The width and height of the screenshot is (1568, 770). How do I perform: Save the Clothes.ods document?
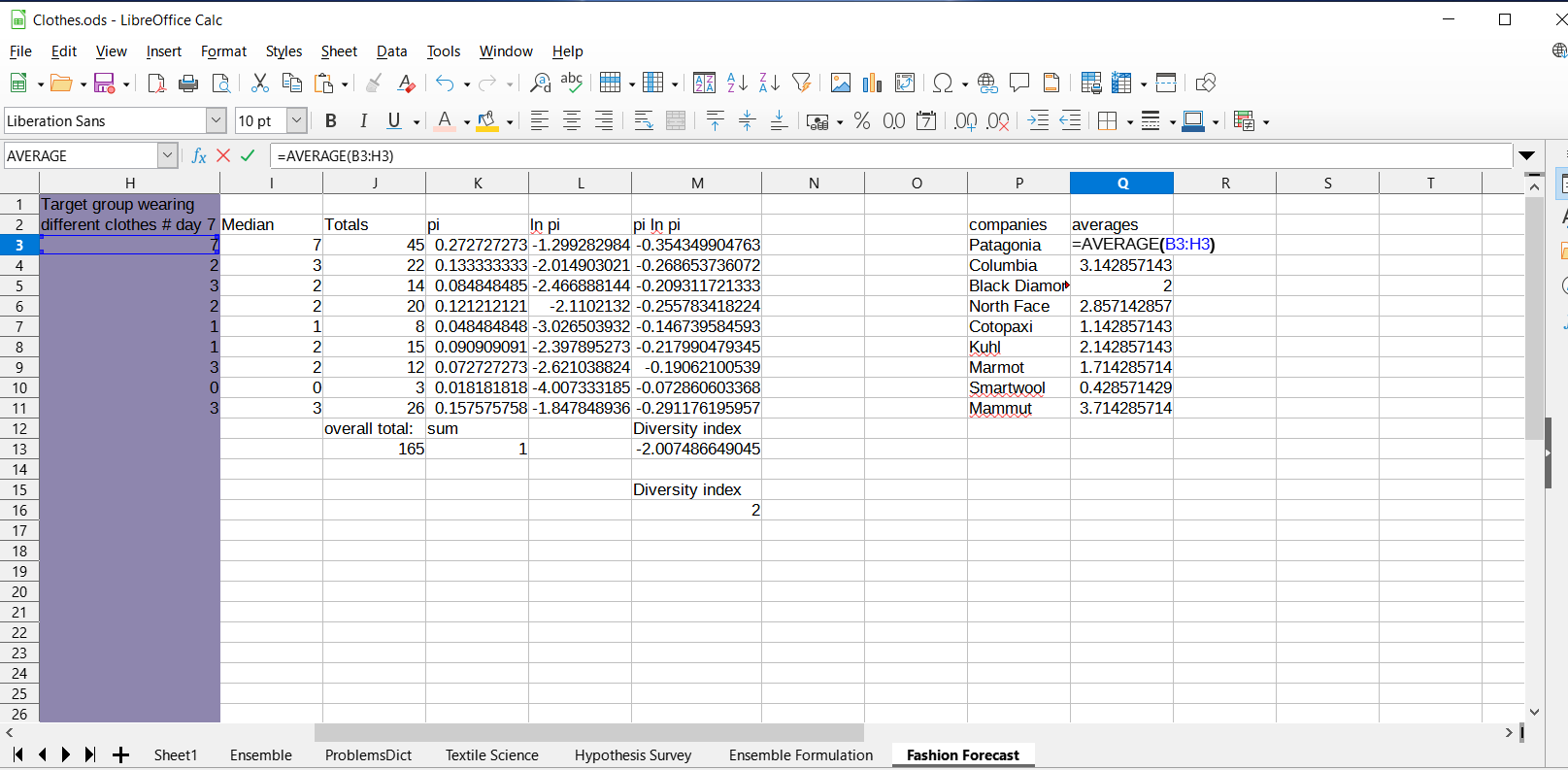[x=104, y=84]
